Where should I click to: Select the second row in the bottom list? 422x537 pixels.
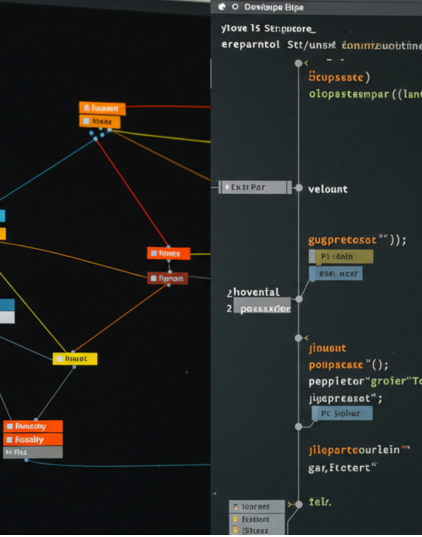click(x=257, y=519)
